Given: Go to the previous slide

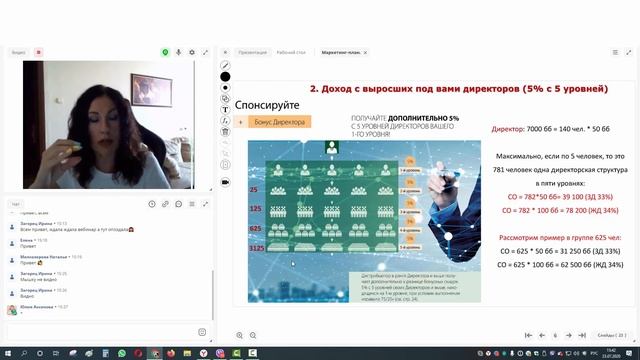Looking at the screenshot, I should point(542,335).
